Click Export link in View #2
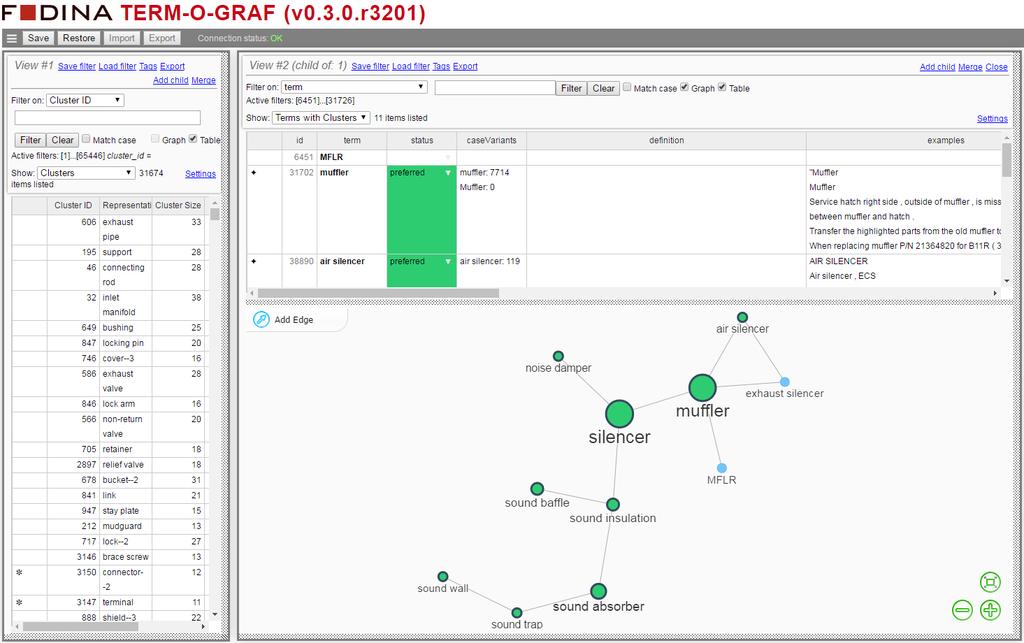The width and height of the screenshot is (1024, 643). pos(465,67)
